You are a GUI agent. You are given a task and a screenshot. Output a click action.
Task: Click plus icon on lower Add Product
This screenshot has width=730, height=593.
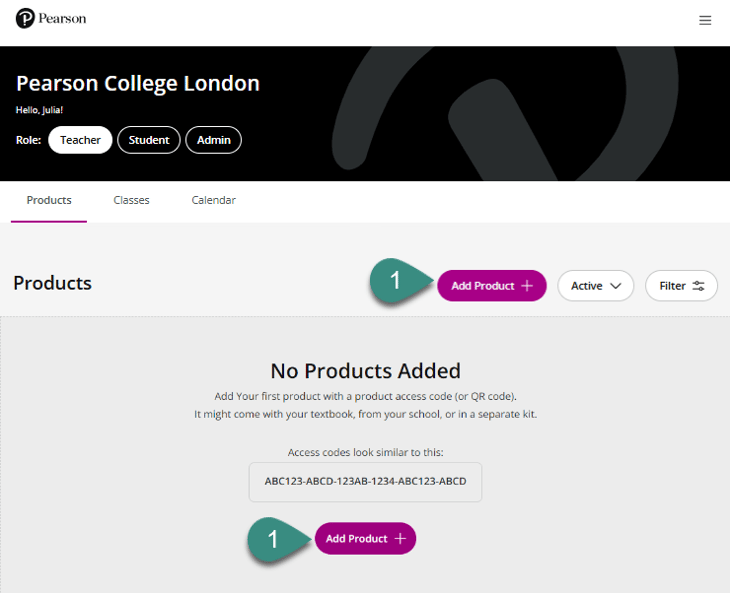[400, 539]
